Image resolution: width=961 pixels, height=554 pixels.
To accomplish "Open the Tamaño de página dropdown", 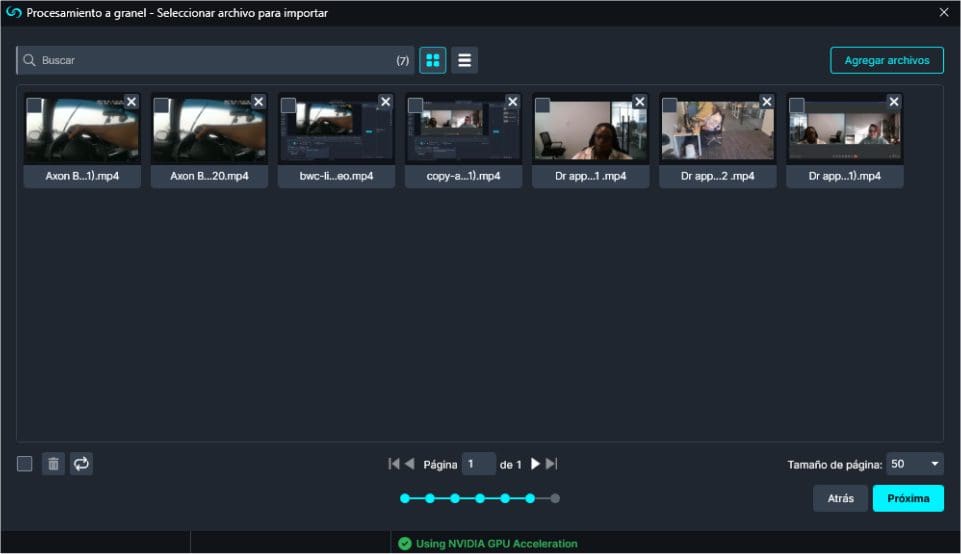I will 915,464.
